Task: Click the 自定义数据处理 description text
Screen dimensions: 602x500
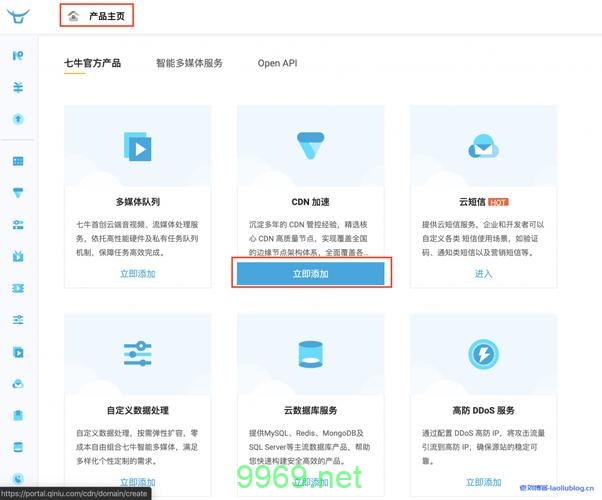Action: pos(137,447)
